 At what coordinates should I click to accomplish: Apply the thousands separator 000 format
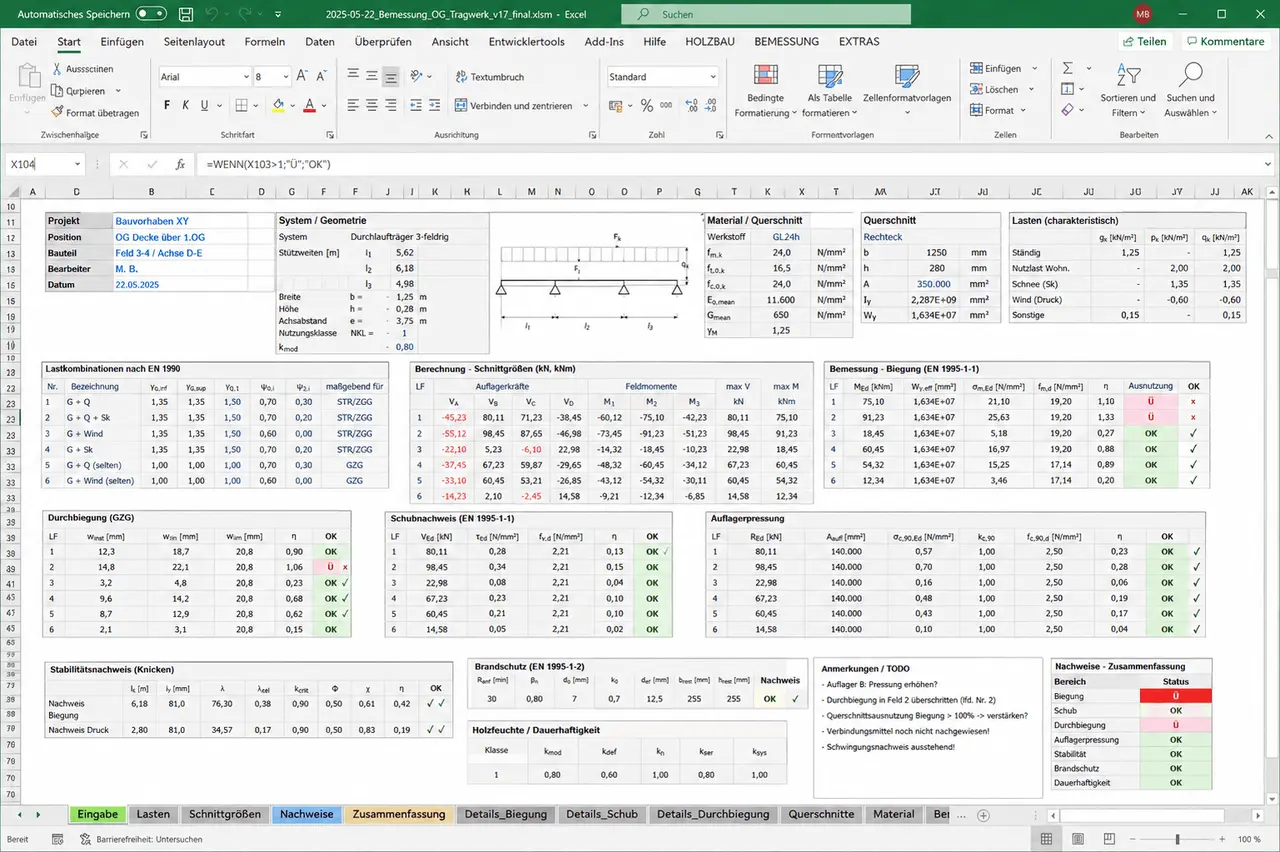click(x=666, y=105)
